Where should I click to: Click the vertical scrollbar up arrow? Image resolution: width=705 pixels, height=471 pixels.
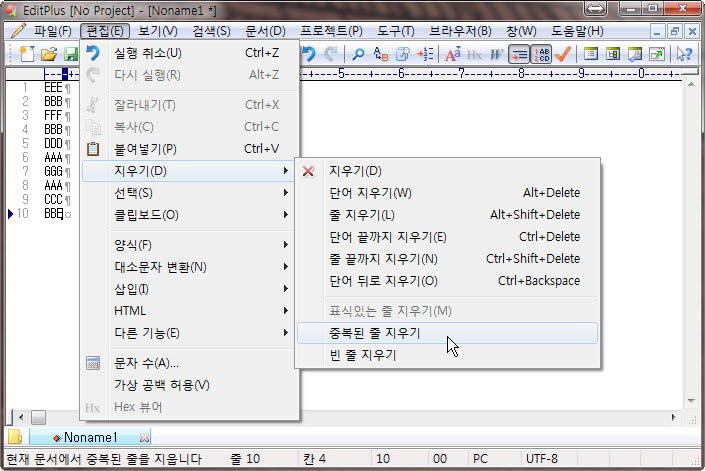[x=691, y=84]
